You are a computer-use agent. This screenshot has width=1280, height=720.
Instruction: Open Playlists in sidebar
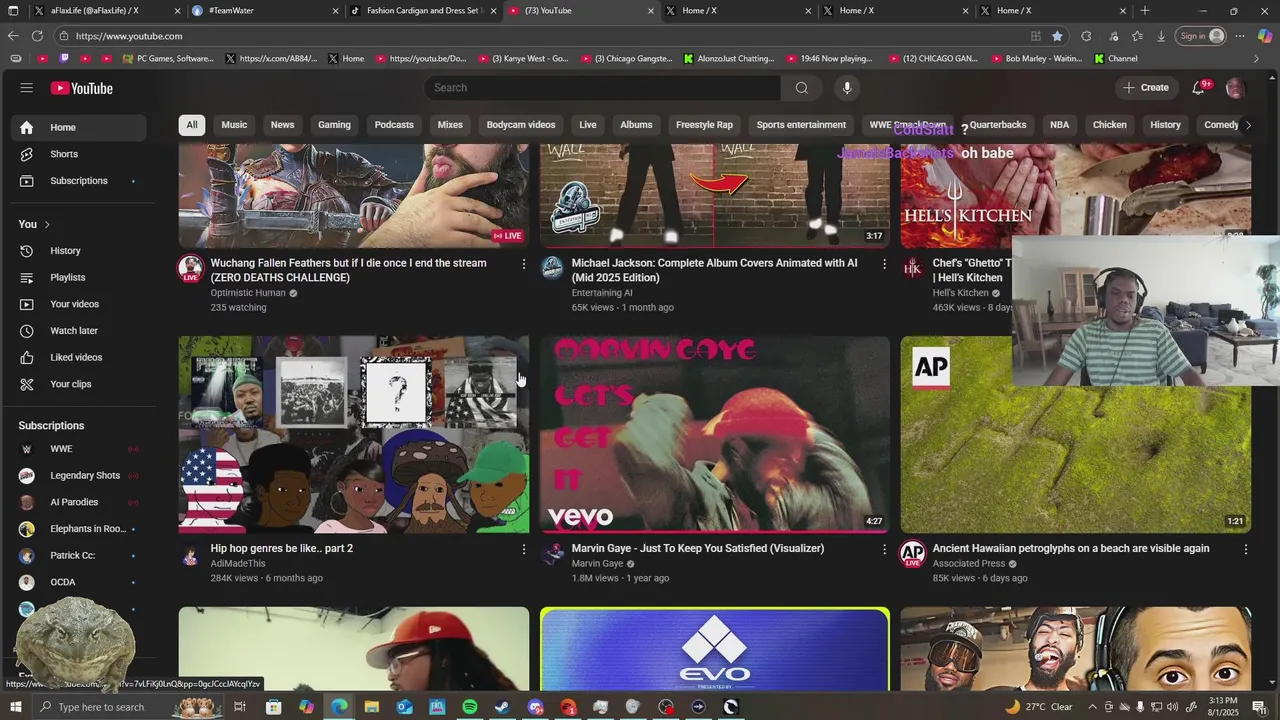click(79, 277)
